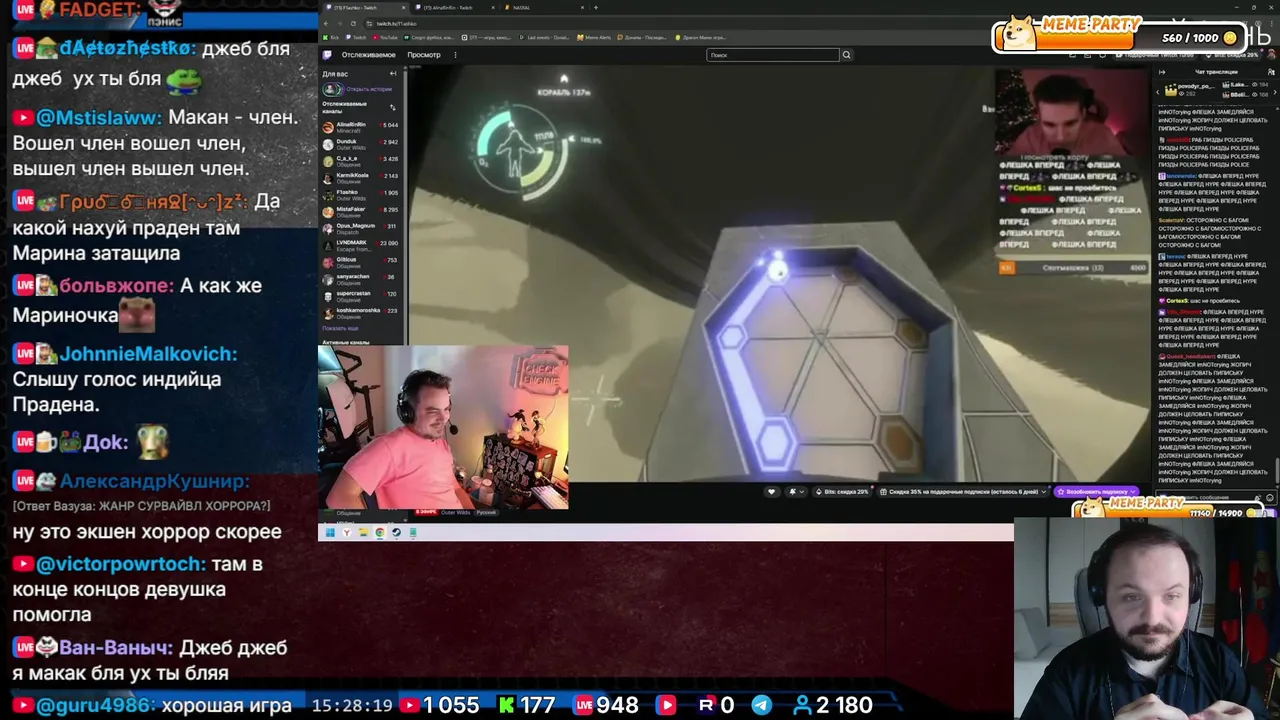Expand the Возобновить подписку dropdown
This screenshot has width=1280, height=720.
(x=1133, y=492)
